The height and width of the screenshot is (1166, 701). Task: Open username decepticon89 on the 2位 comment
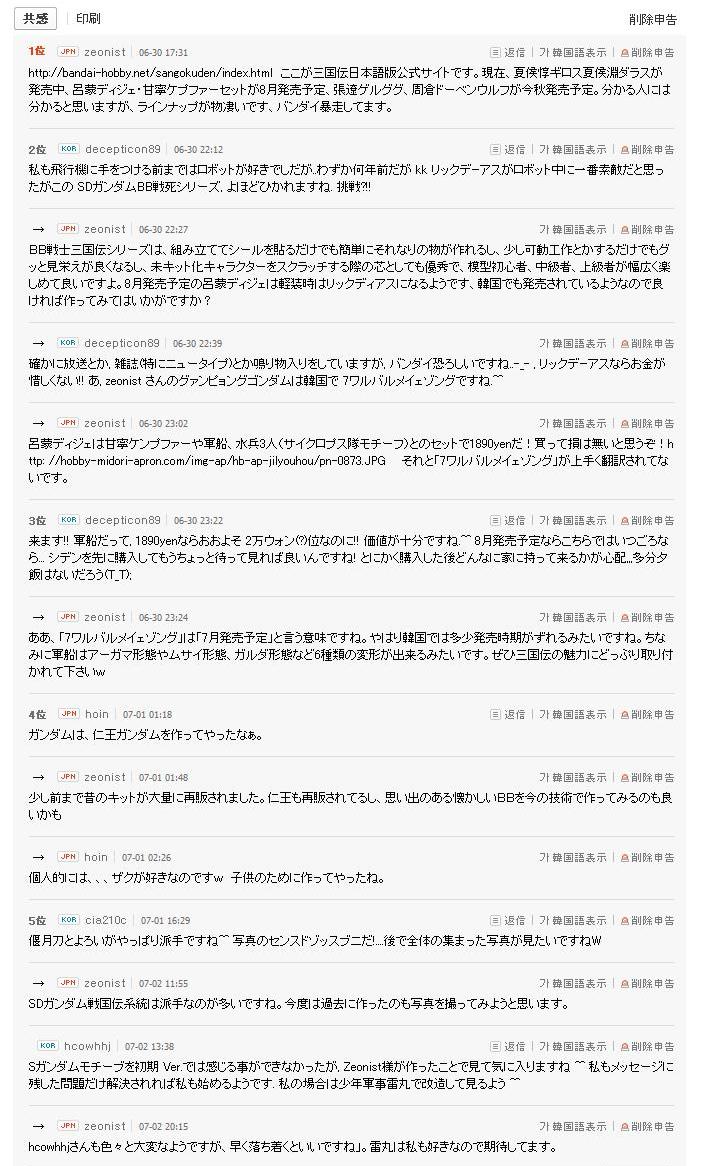point(122,149)
